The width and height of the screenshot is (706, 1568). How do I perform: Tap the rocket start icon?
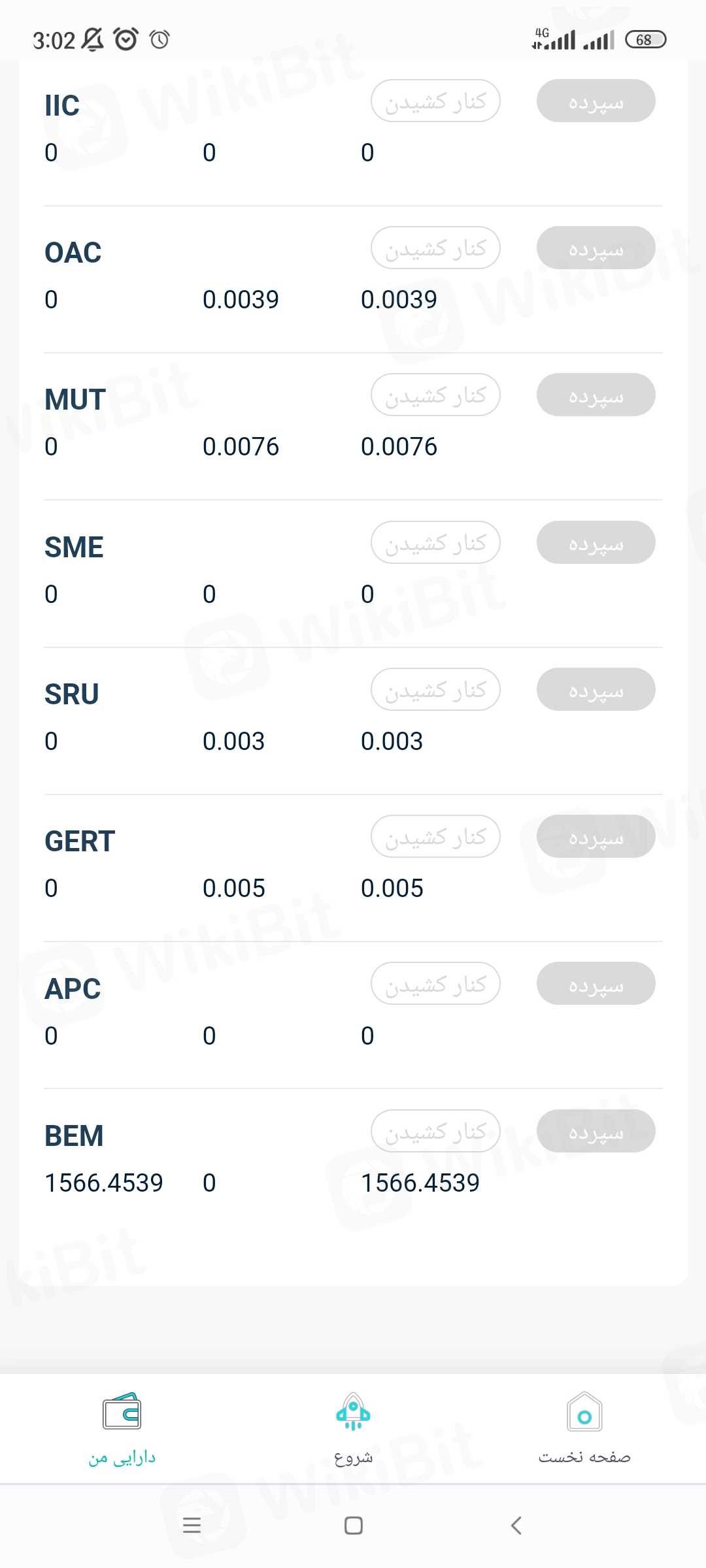click(x=353, y=1411)
